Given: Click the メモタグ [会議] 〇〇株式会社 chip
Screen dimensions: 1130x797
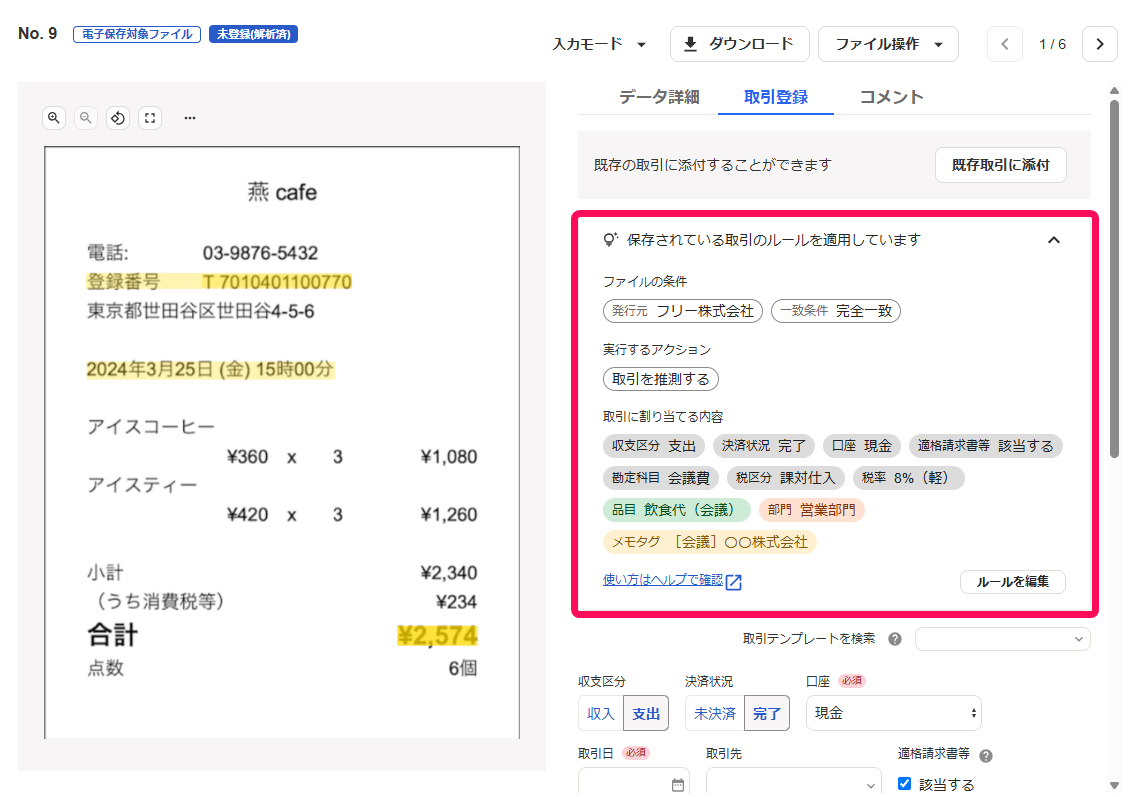Looking at the screenshot, I should (710, 542).
